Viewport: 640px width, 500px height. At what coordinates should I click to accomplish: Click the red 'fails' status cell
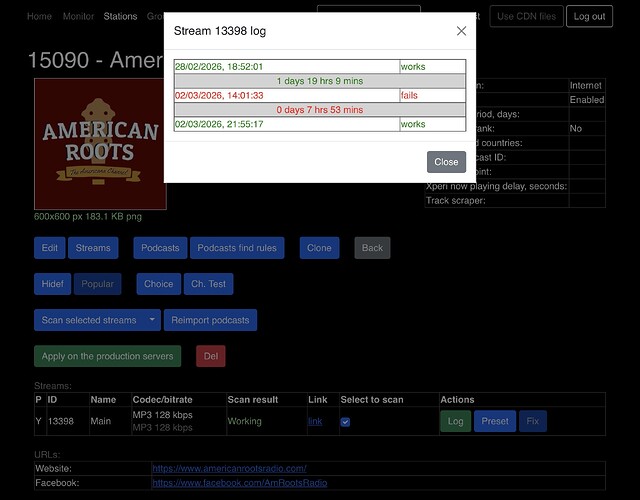coord(433,96)
